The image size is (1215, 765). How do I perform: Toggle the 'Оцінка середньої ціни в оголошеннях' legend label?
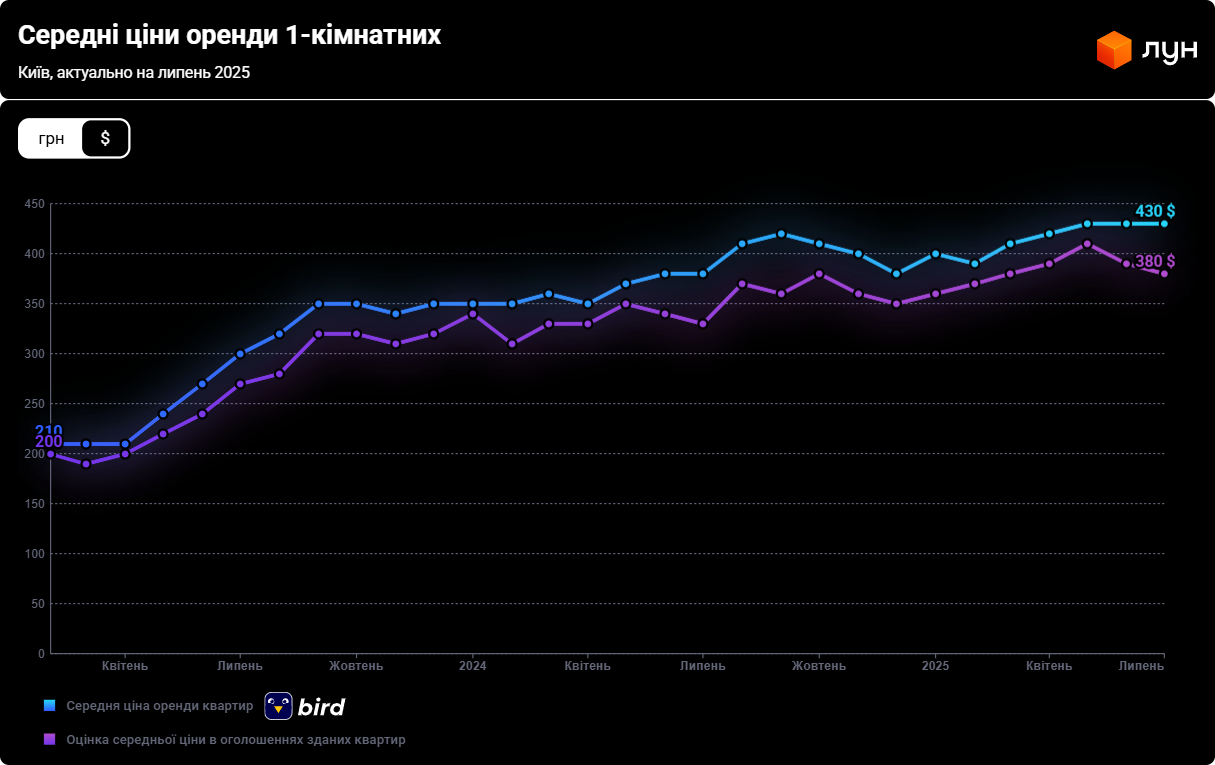[235, 739]
